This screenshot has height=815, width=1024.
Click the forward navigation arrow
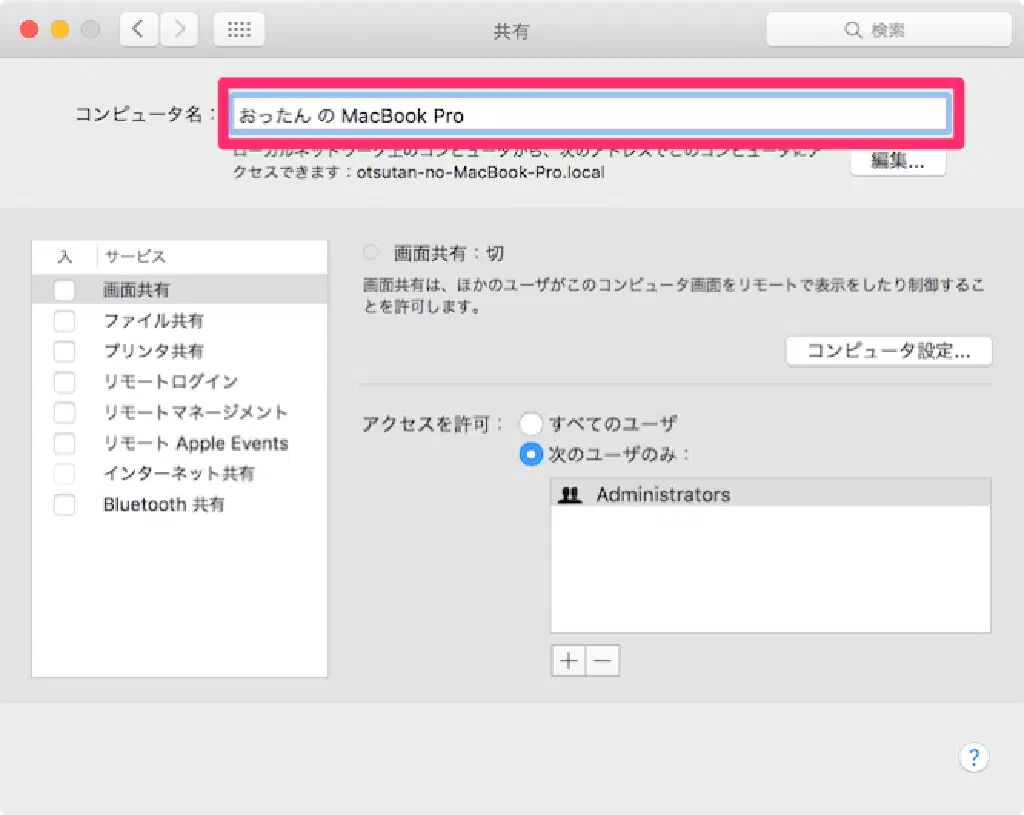coord(179,30)
